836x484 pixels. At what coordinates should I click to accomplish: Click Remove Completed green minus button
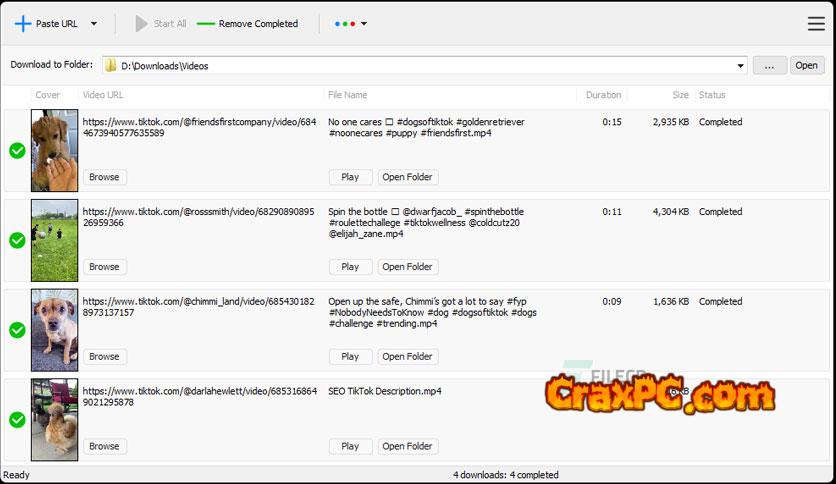pyautogui.click(x=247, y=23)
